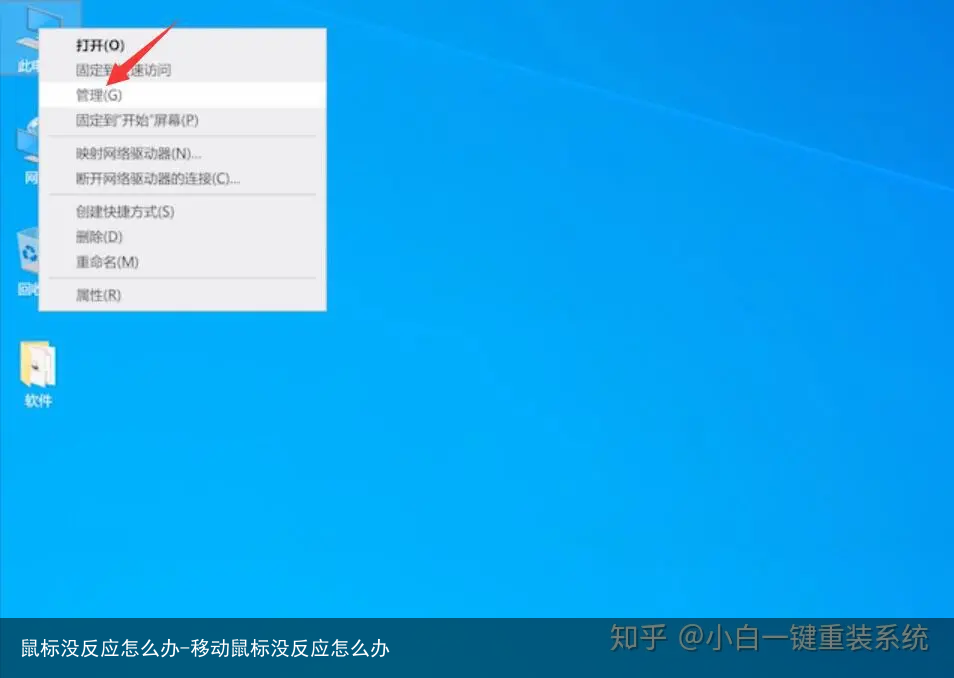The width and height of the screenshot is (954, 678).
Task: Create shortcut via 创建快捷方式(S)
Action: pos(125,212)
